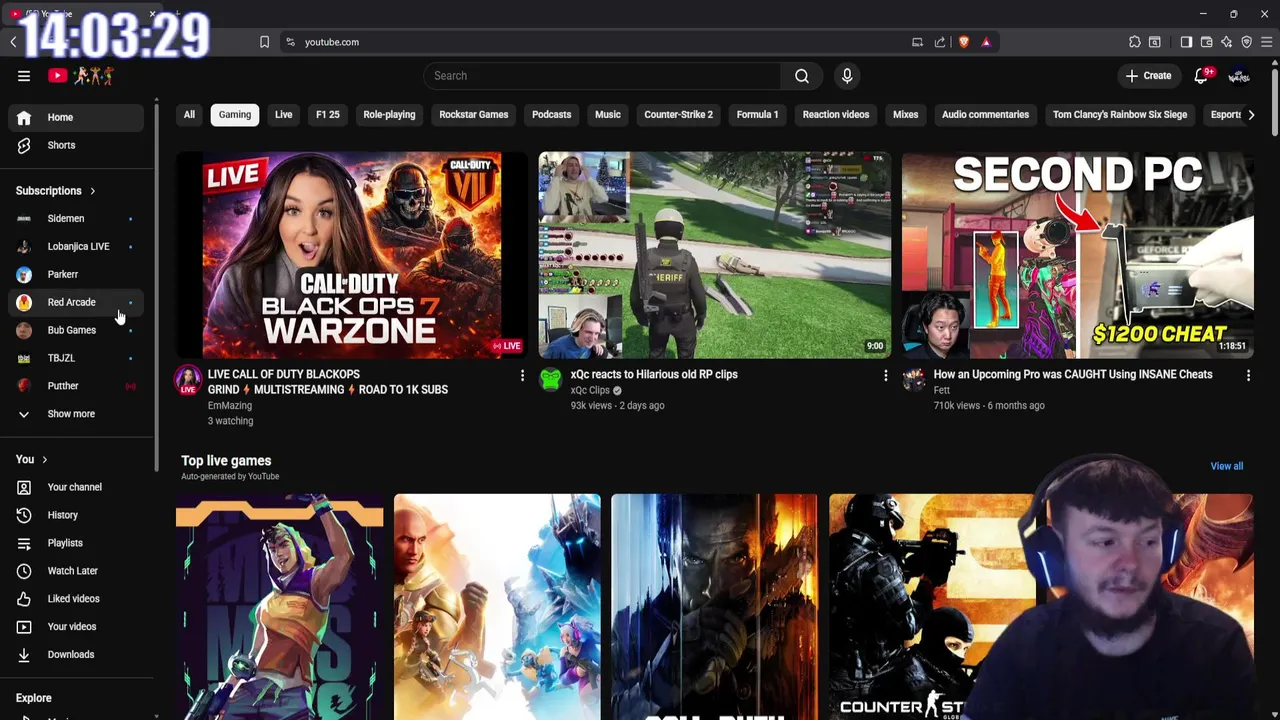The height and width of the screenshot is (720, 1280).
Task: Open Putther subscription channel
Action: (76, 386)
